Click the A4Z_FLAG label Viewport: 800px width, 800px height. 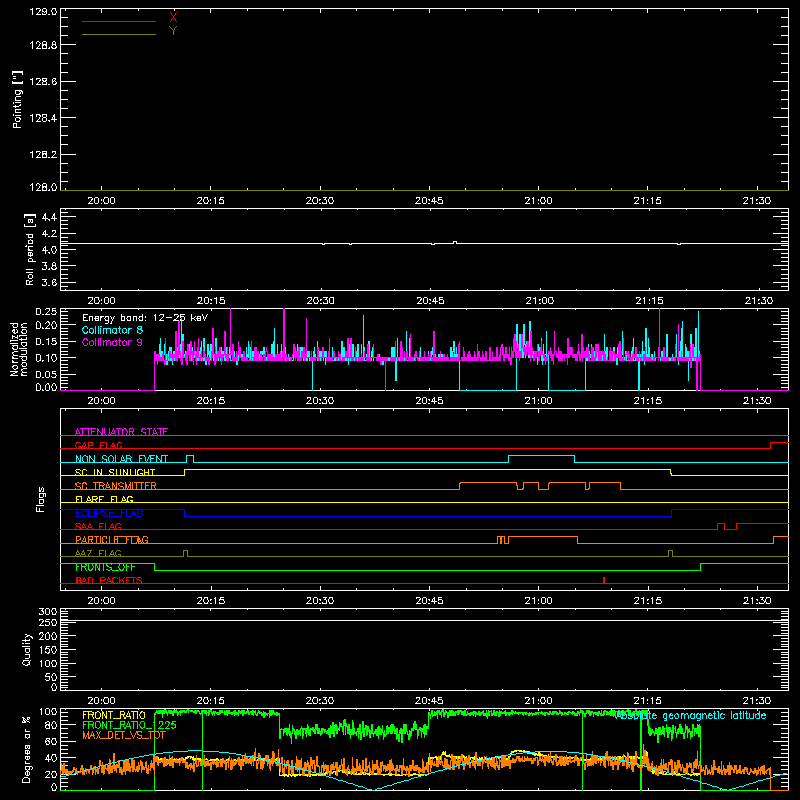click(98, 554)
